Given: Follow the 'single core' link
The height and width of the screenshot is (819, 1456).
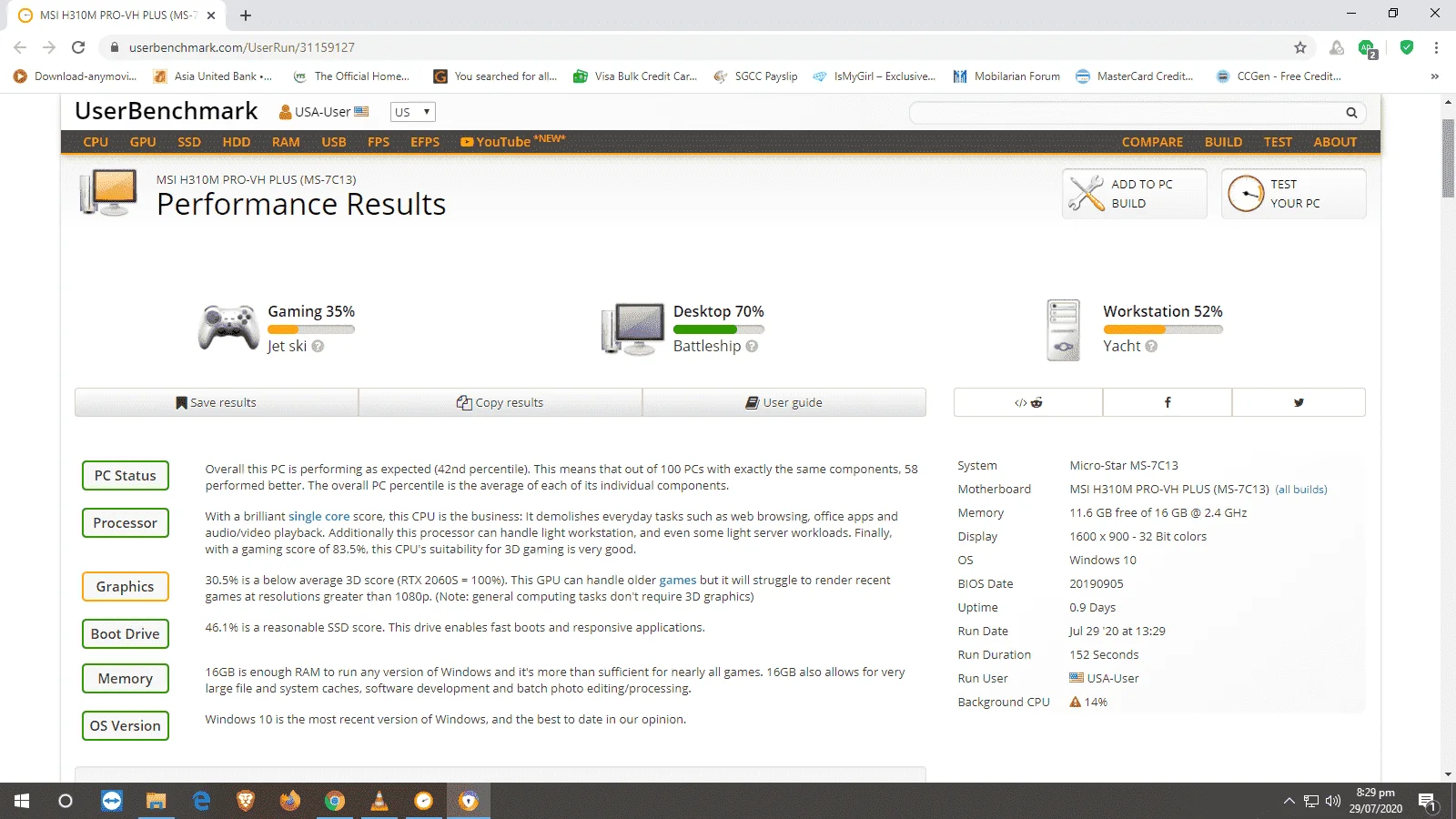Looking at the screenshot, I should (318, 516).
